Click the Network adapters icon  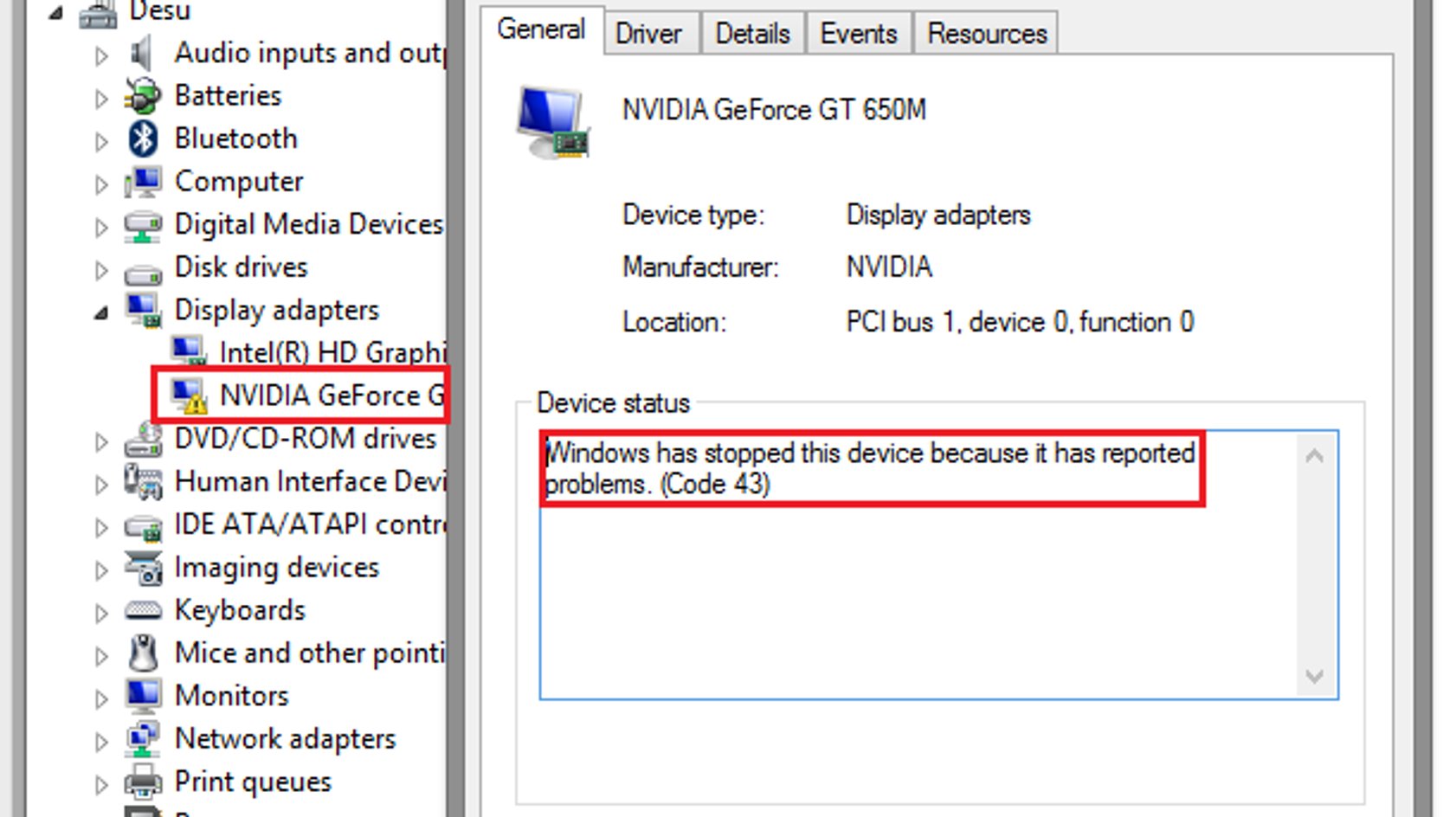point(143,739)
